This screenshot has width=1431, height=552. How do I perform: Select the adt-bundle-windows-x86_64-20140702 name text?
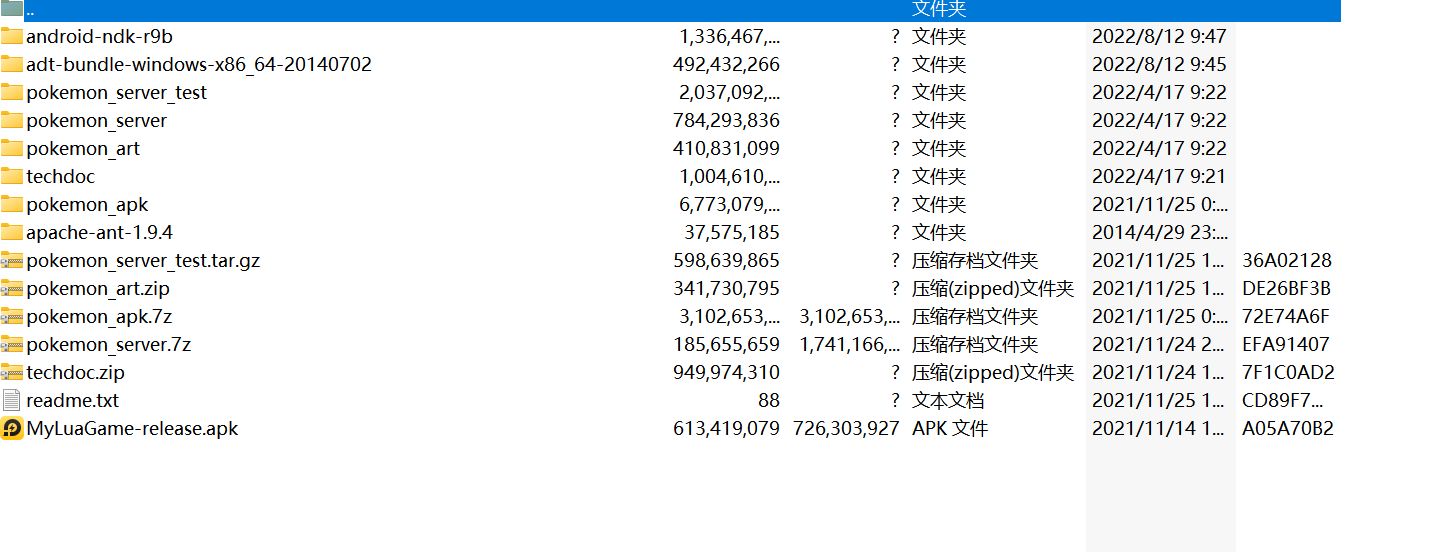tap(199, 65)
